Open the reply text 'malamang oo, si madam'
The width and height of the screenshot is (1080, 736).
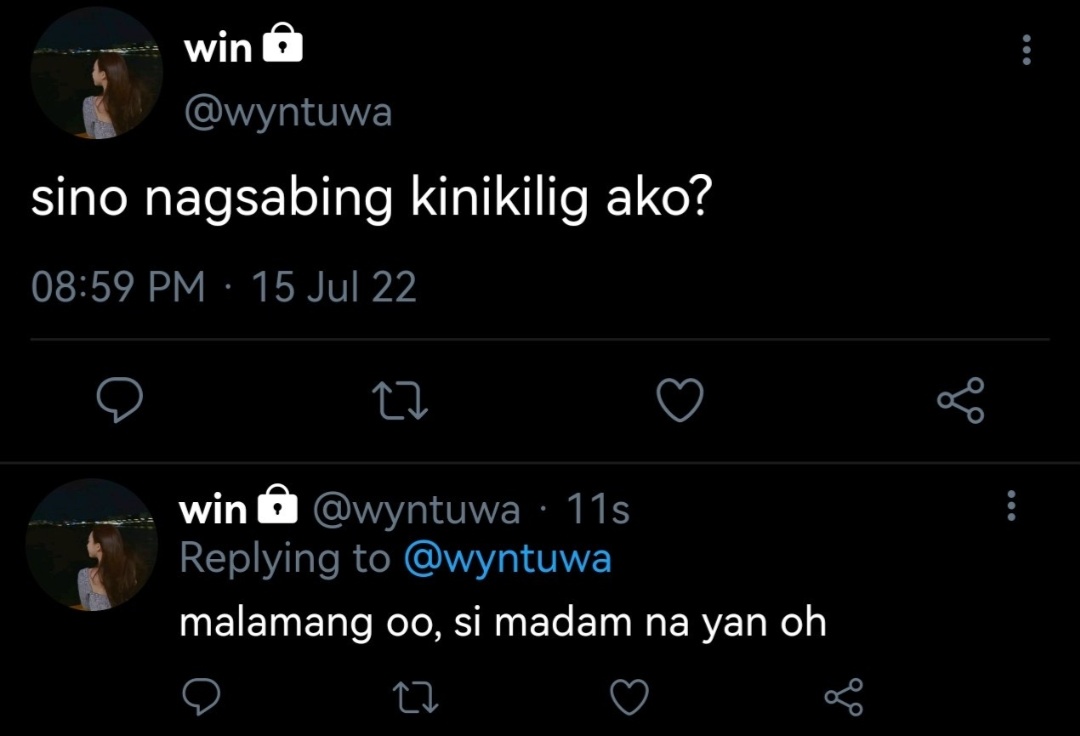[x=406, y=623]
